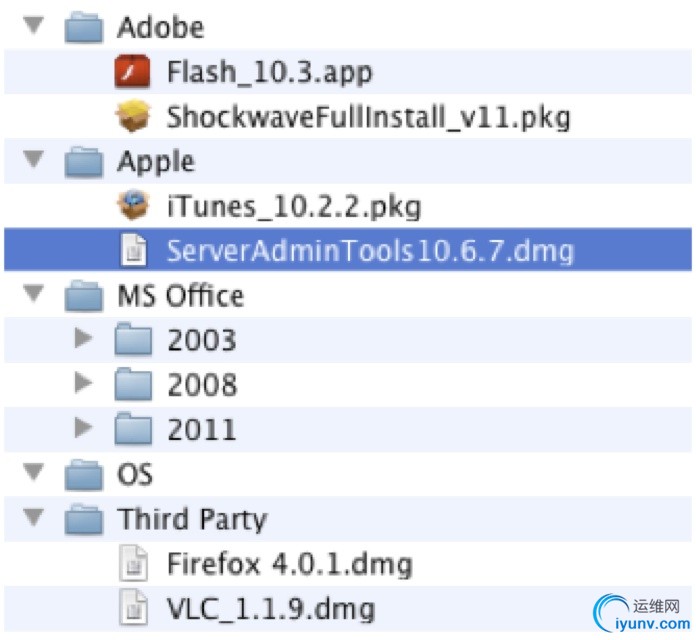
Task: Select the 2008 folder label
Action: (x=202, y=385)
